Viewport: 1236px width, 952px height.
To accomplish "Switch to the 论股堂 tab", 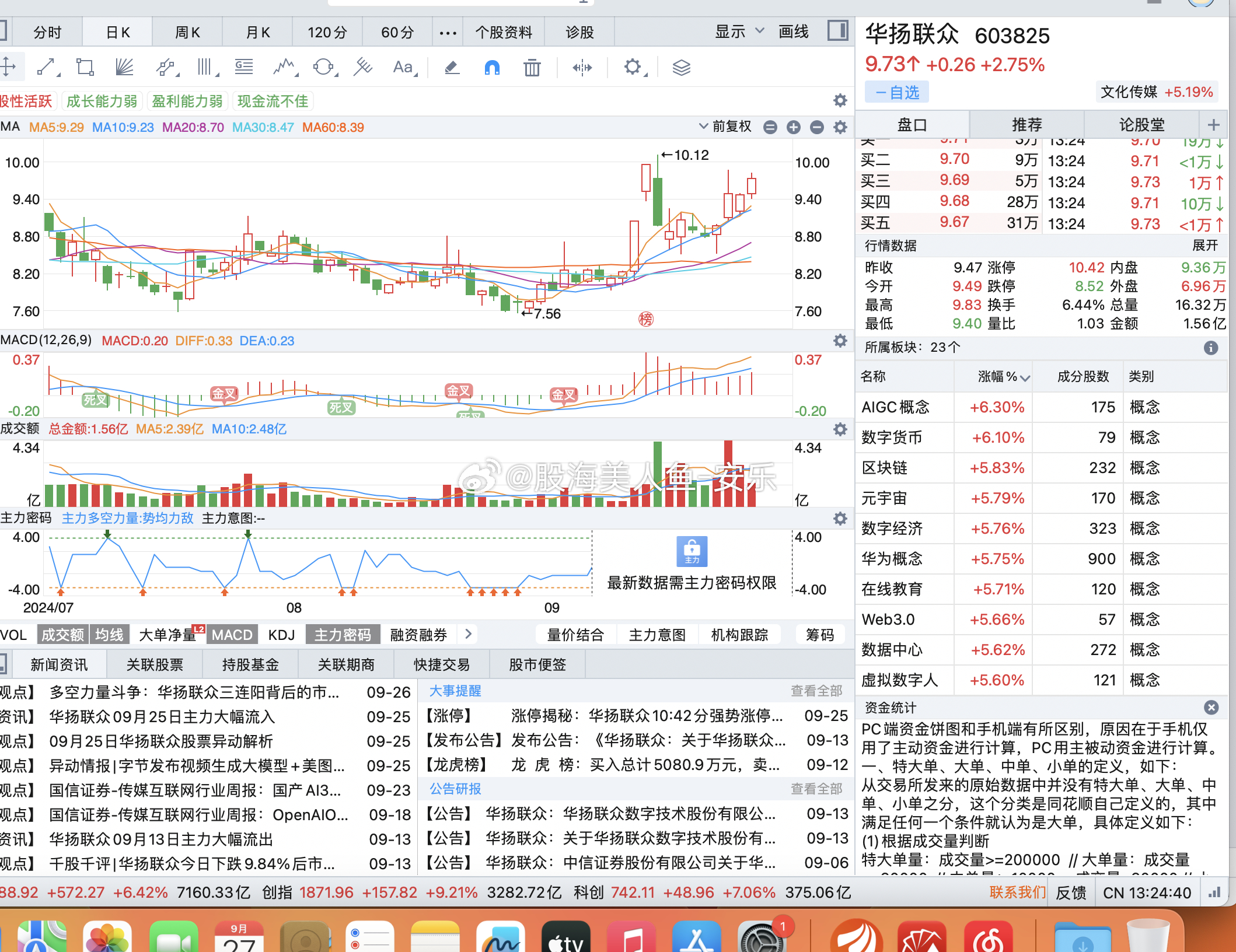I will tap(1141, 125).
